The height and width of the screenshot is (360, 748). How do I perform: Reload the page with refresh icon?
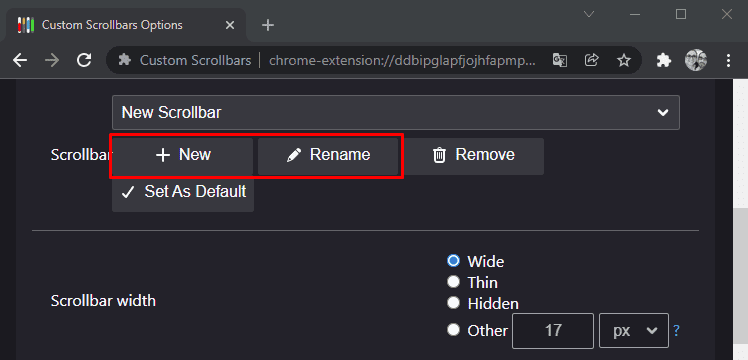coord(84,61)
